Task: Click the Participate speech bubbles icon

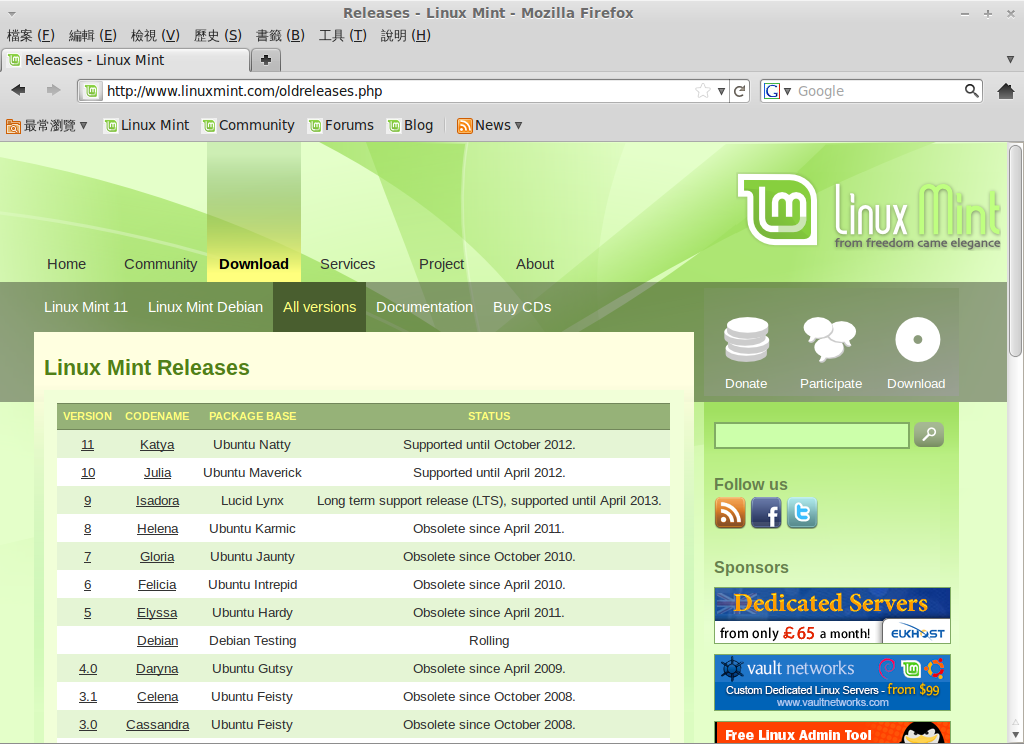Action: [x=829, y=340]
